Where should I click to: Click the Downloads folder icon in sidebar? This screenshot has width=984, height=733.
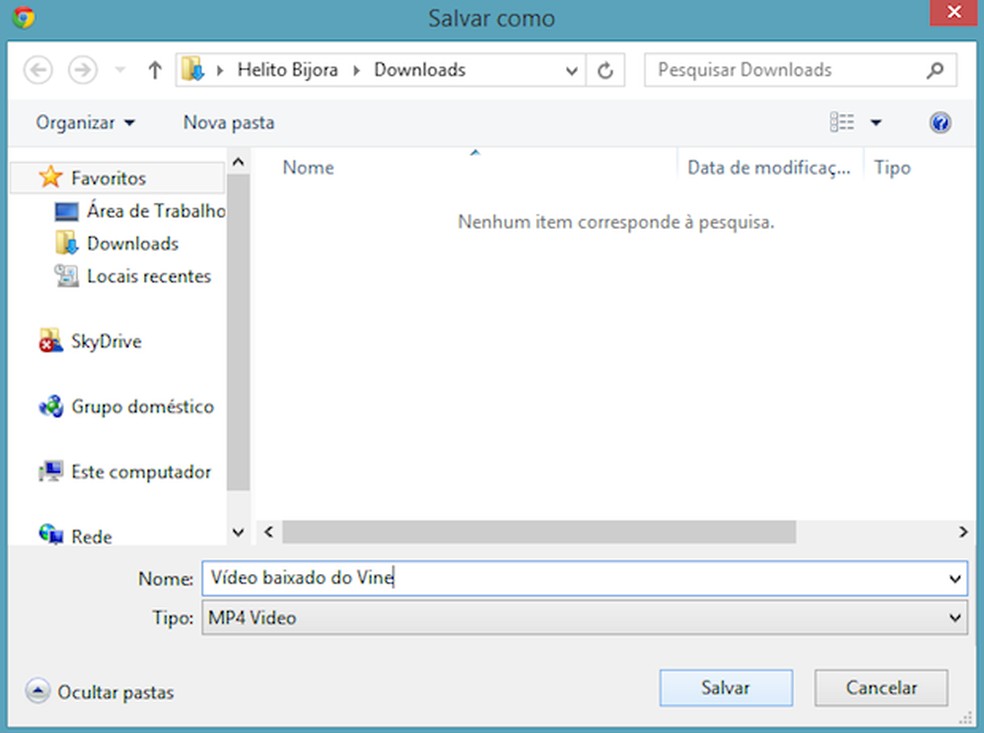point(67,243)
